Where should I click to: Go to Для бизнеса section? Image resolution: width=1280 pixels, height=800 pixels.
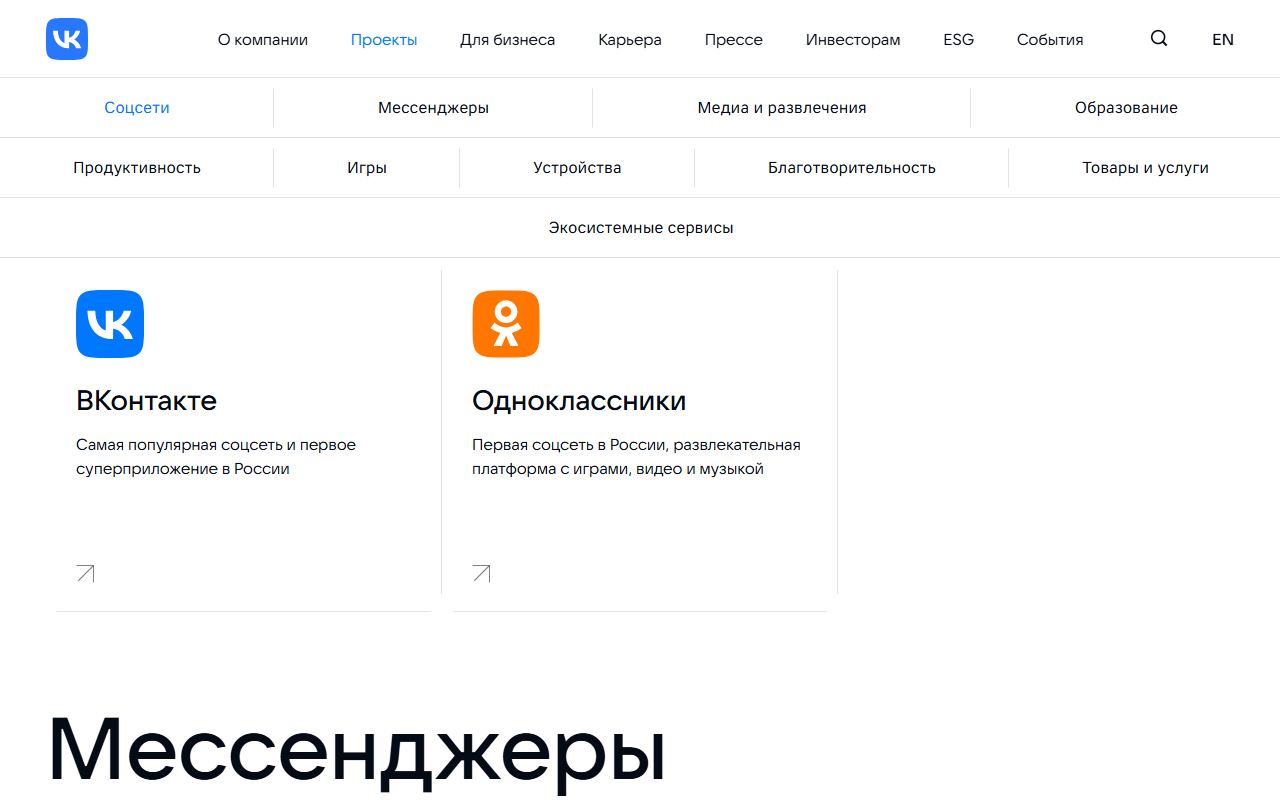pos(508,40)
